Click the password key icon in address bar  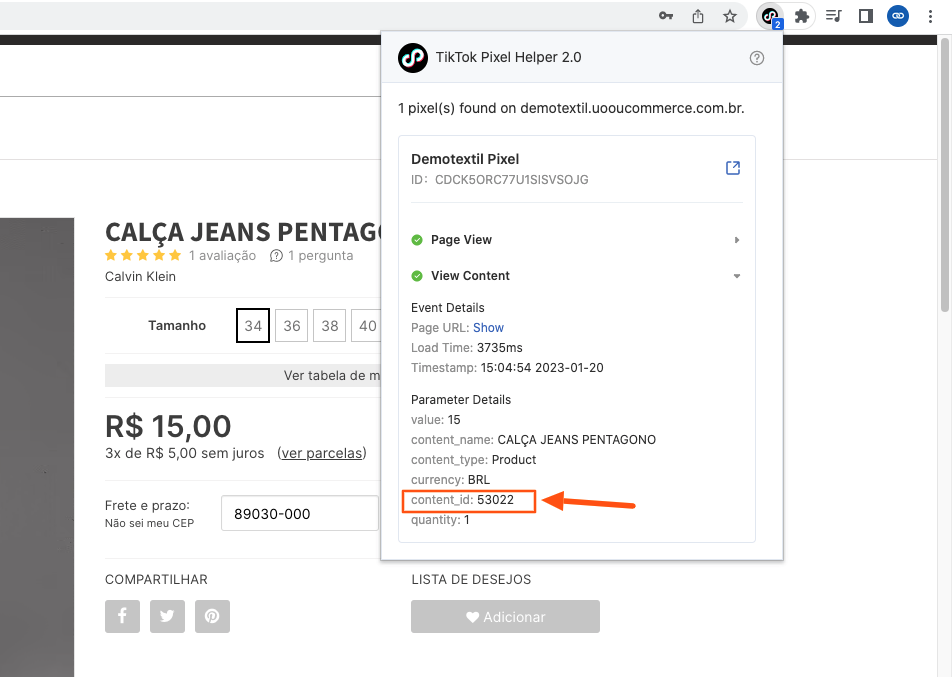point(666,16)
